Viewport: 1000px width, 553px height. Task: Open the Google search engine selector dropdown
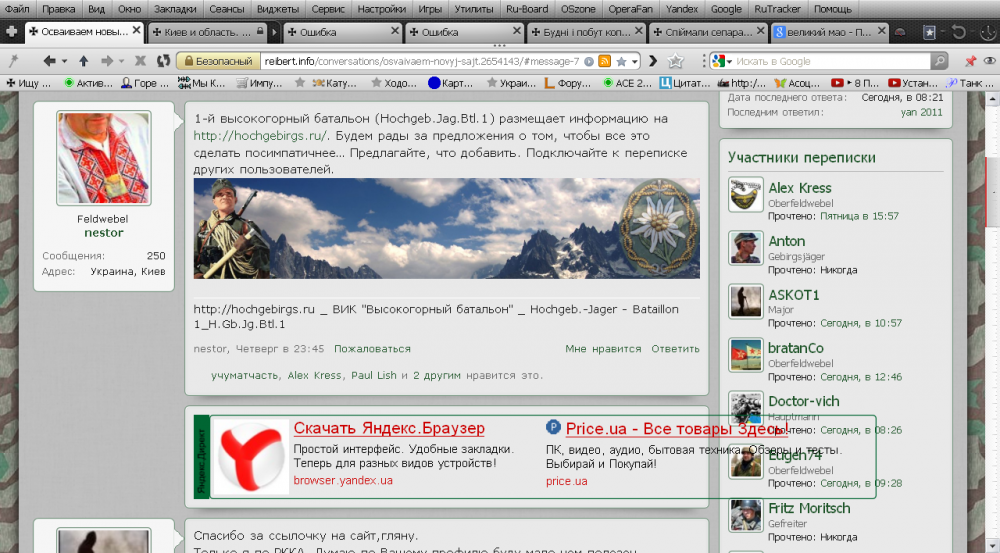(x=722, y=61)
